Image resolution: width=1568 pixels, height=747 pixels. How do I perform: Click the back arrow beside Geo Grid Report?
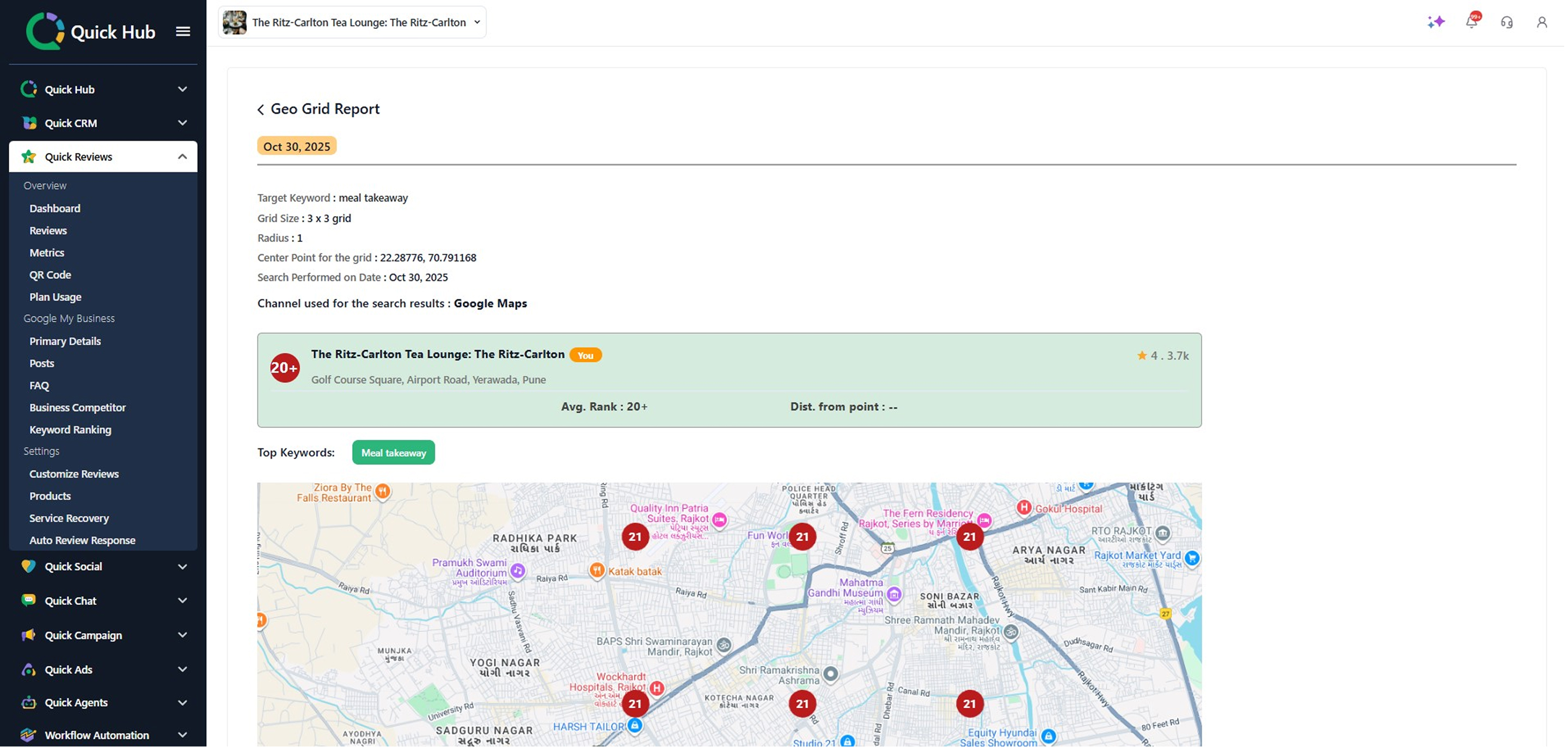point(261,109)
